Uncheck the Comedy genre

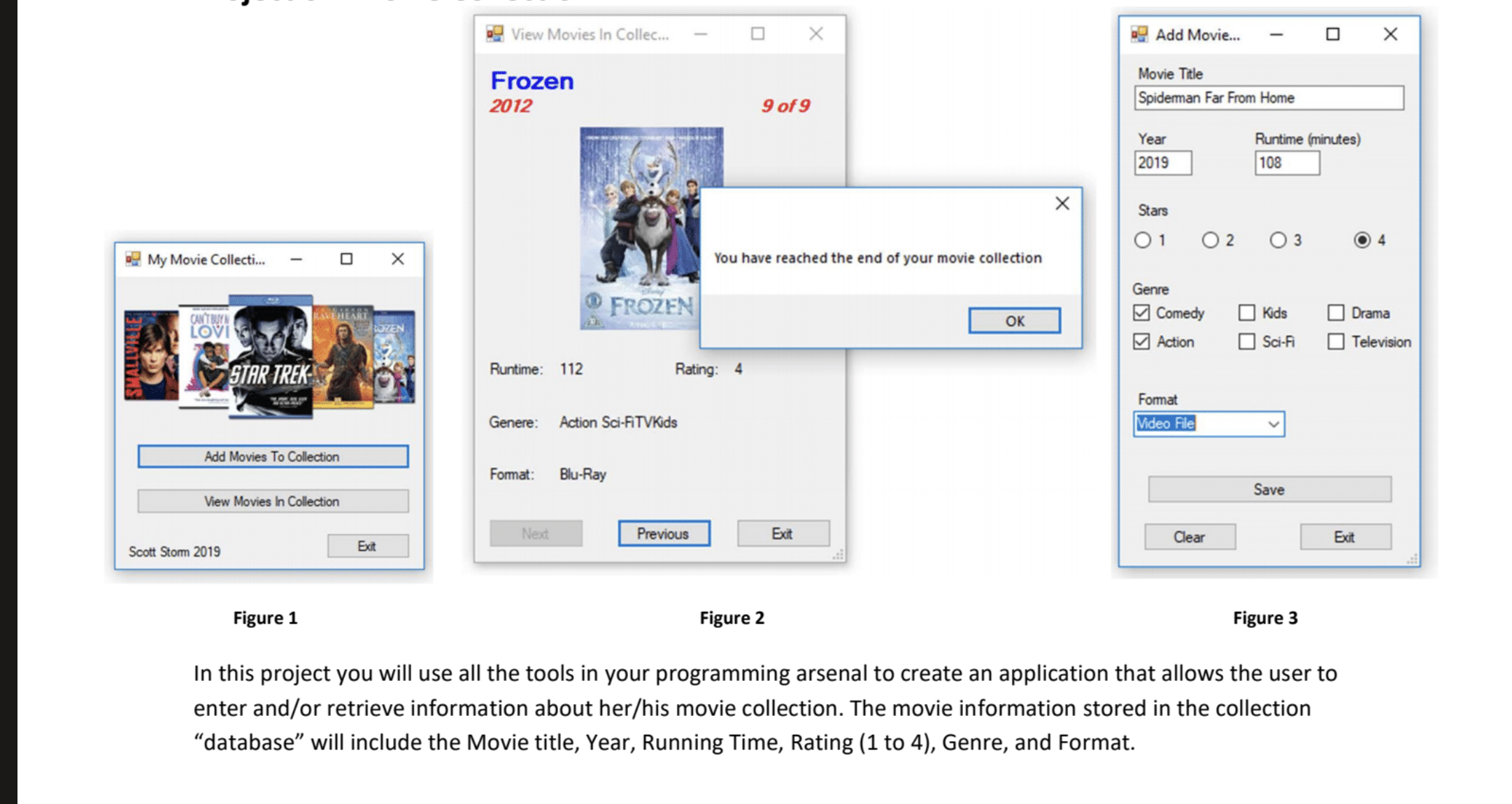click(x=1141, y=313)
